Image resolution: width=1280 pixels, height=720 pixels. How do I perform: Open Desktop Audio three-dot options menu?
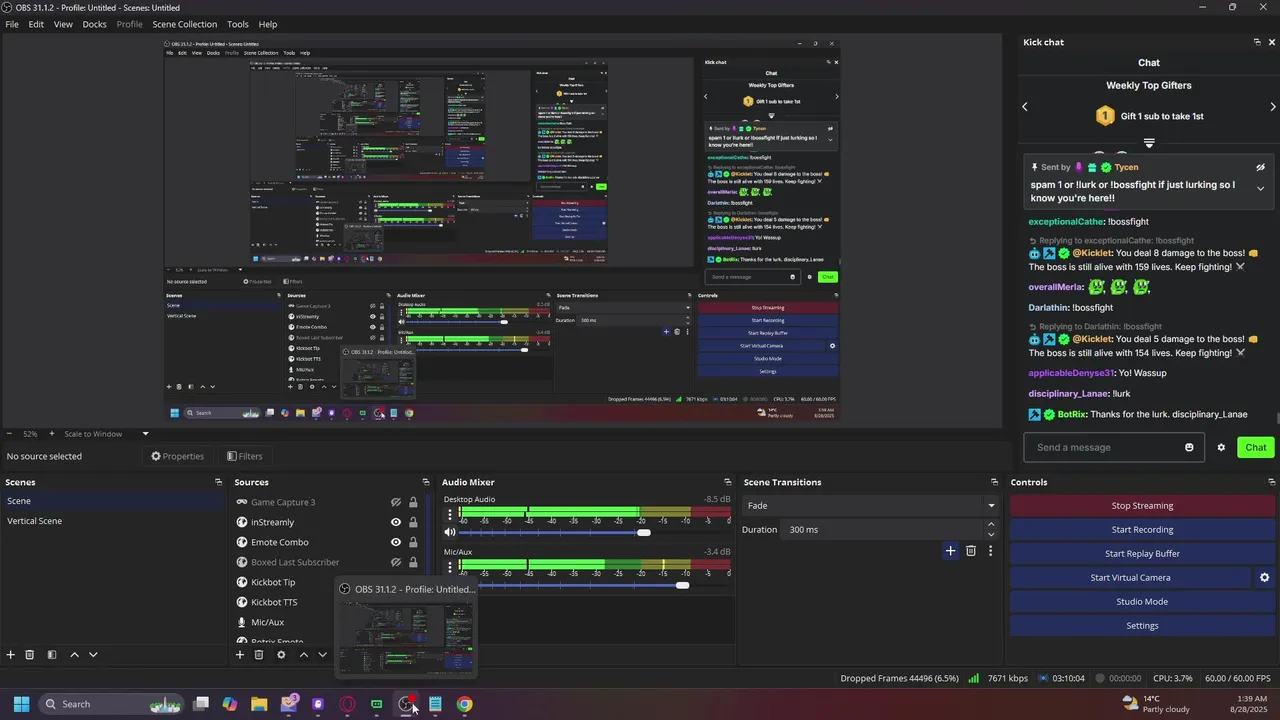click(450, 515)
